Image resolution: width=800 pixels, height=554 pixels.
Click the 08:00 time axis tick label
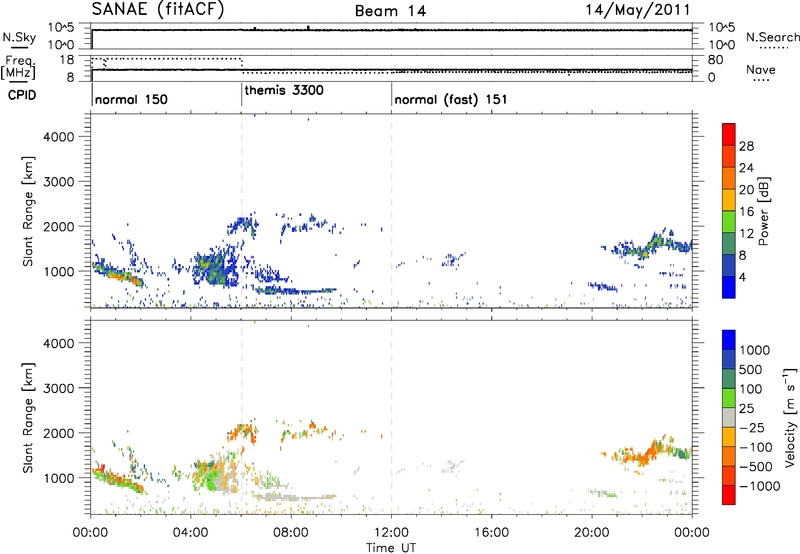point(291,533)
